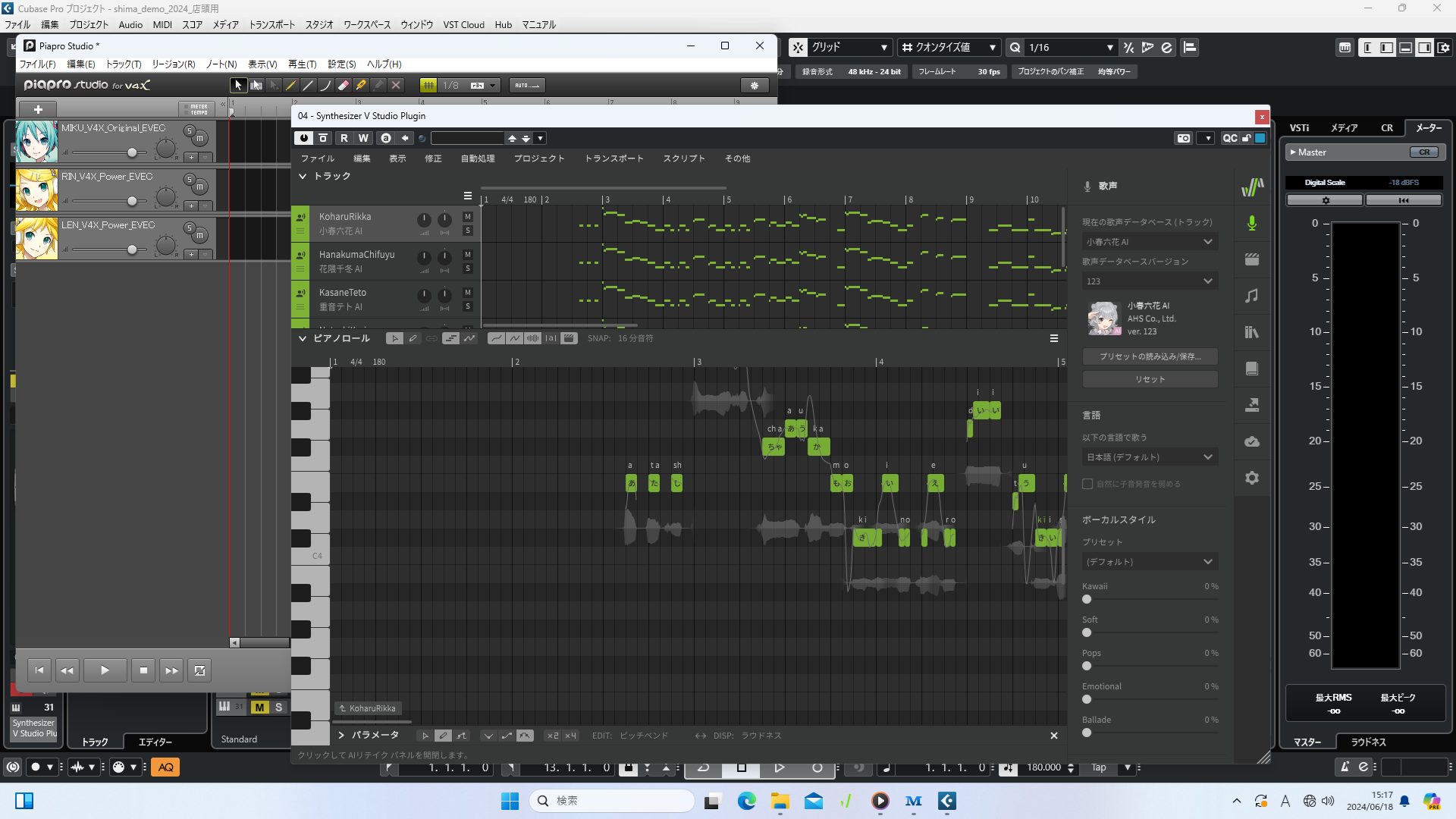
Task: Mute the KoharuRikka track
Action: [x=468, y=217]
